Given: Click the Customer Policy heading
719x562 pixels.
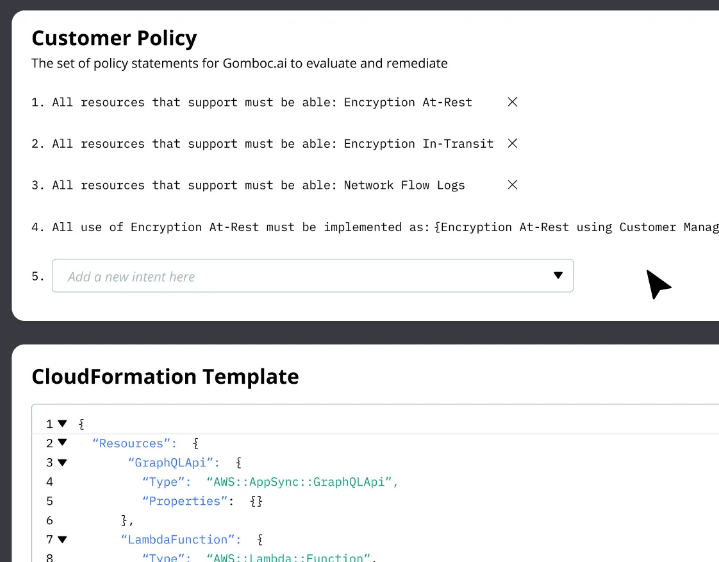Looking at the screenshot, I should tap(114, 38).
